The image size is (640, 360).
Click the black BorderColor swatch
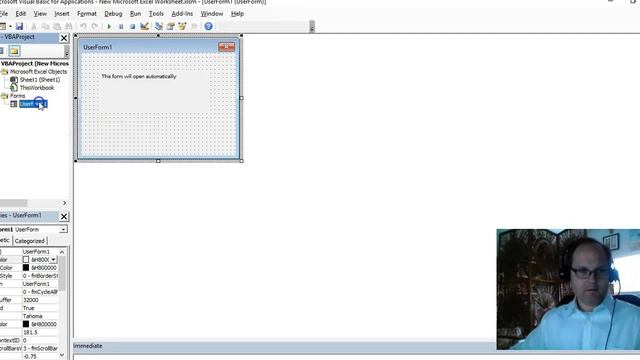(26, 268)
